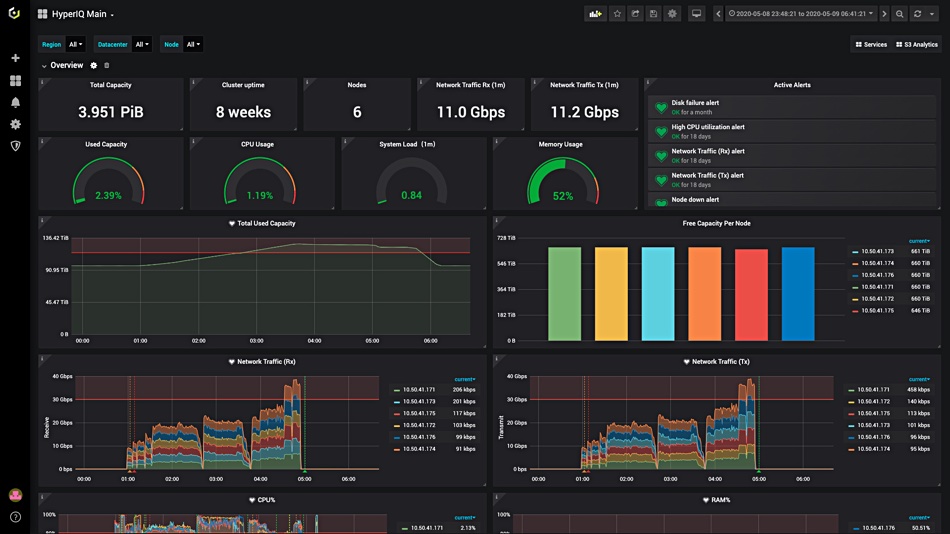
Task: Toggle 10.50.41.176 series in Network Traffic (Rx) legend
Action: 419,437
